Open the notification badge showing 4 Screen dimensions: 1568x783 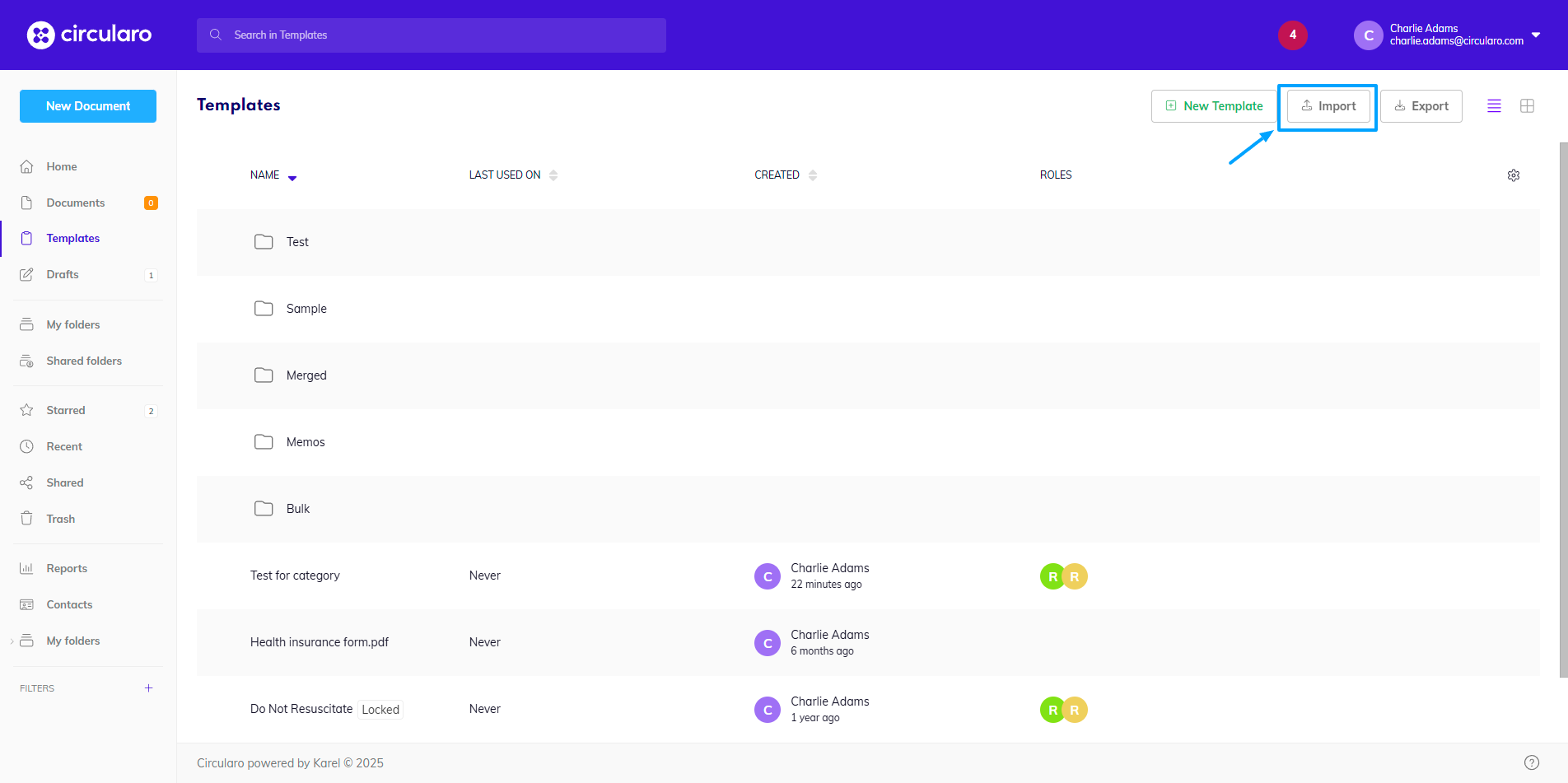point(1292,35)
